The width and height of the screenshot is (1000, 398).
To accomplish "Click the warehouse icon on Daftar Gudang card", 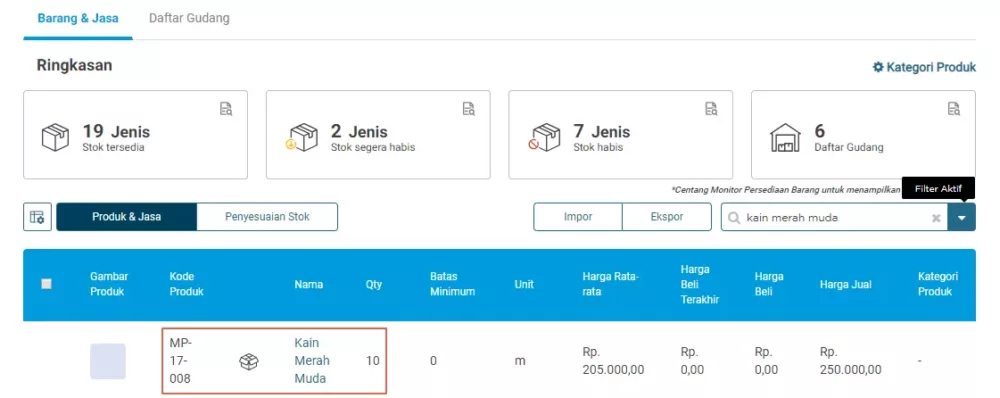I will pos(785,138).
